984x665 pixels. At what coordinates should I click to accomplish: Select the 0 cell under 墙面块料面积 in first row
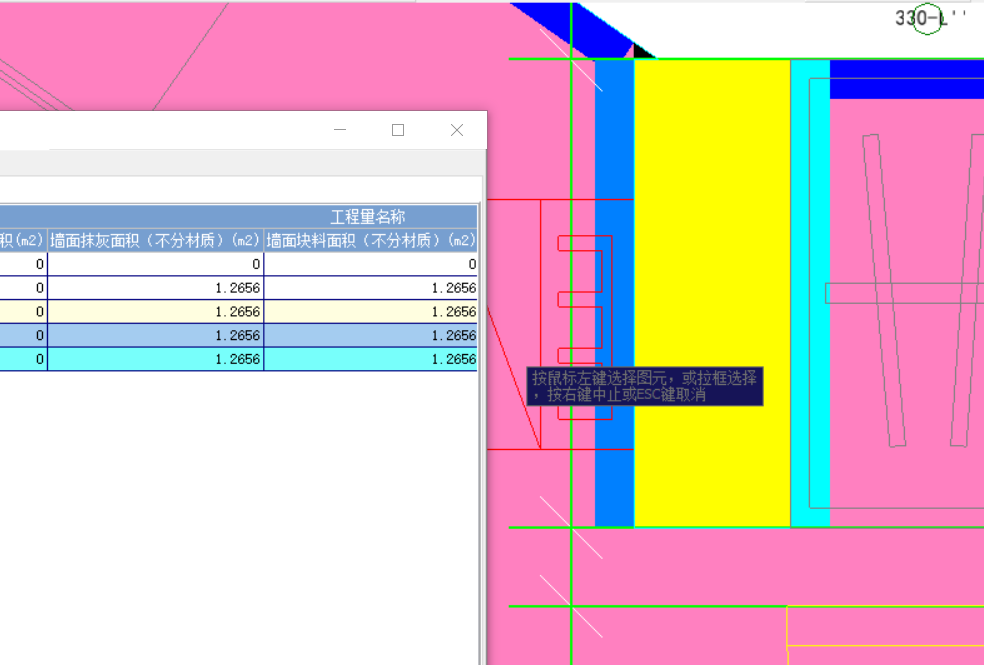point(371,264)
